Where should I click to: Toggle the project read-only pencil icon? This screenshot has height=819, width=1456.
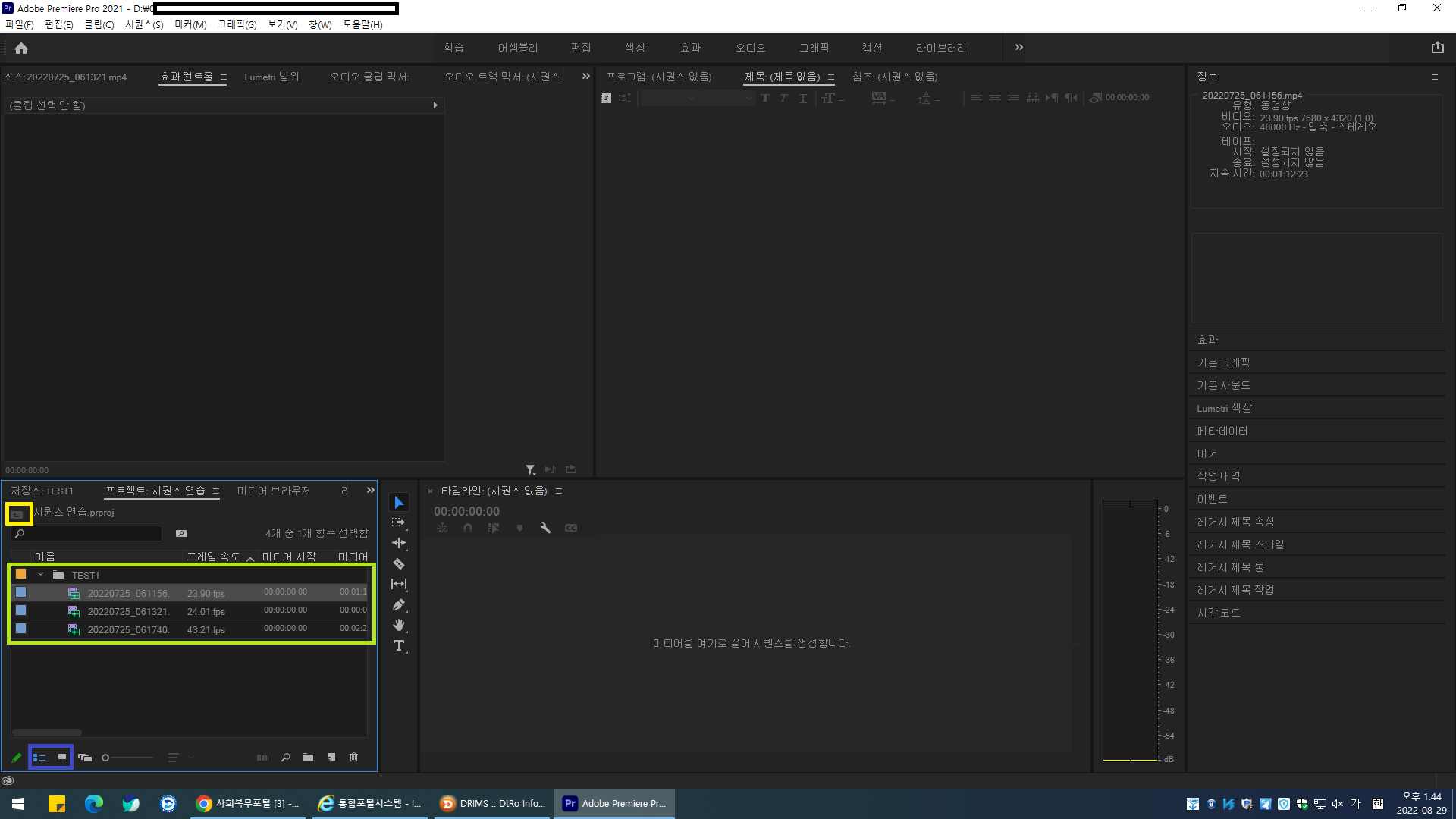pyautogui.click(x=16, y=757)
